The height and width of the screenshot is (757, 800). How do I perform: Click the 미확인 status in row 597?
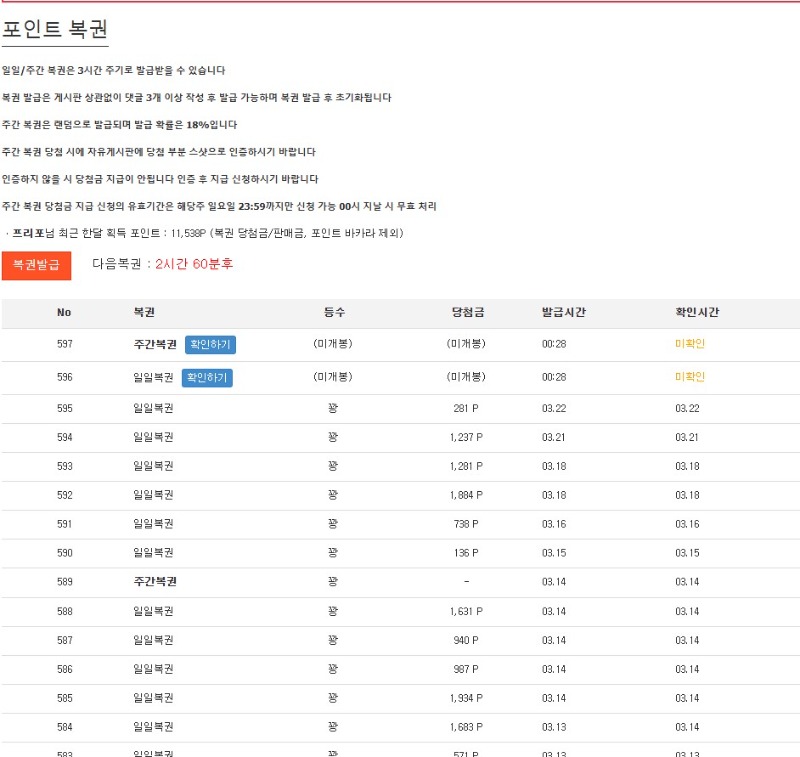(x=690, y=344)
